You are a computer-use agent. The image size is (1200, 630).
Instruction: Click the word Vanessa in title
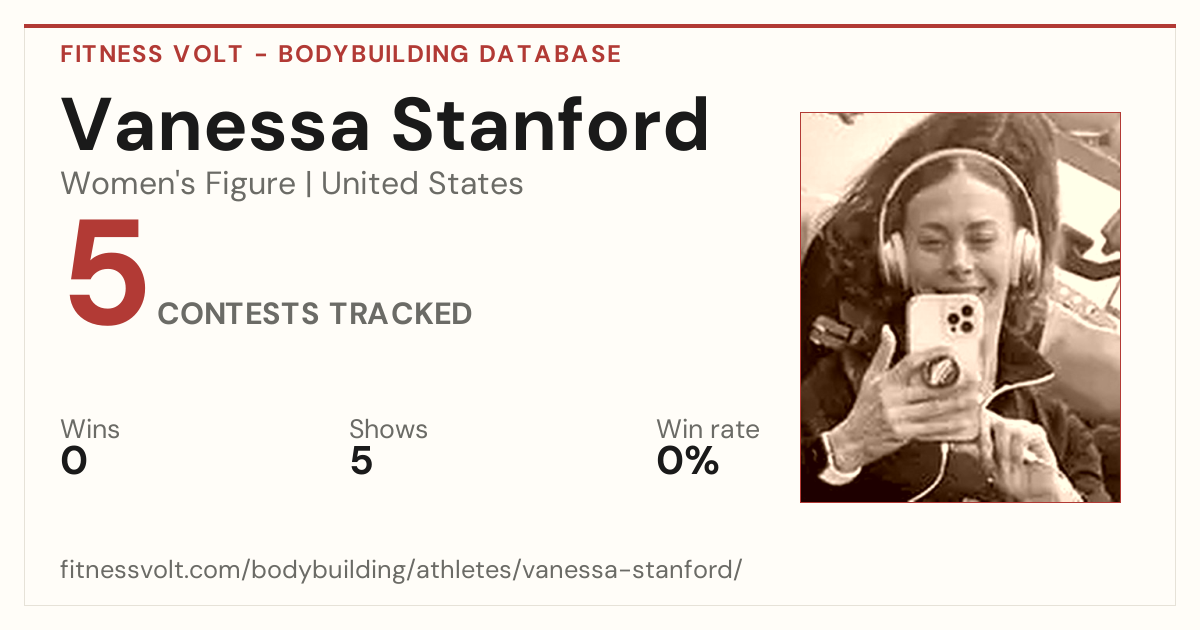pyautogui.click(x=216, y=124)
